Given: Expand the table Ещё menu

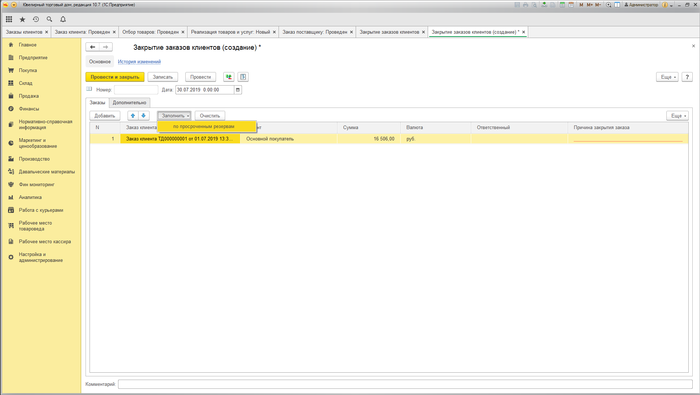Looking at the screenshot, I should pyautogui.click(x=677, y=116).
